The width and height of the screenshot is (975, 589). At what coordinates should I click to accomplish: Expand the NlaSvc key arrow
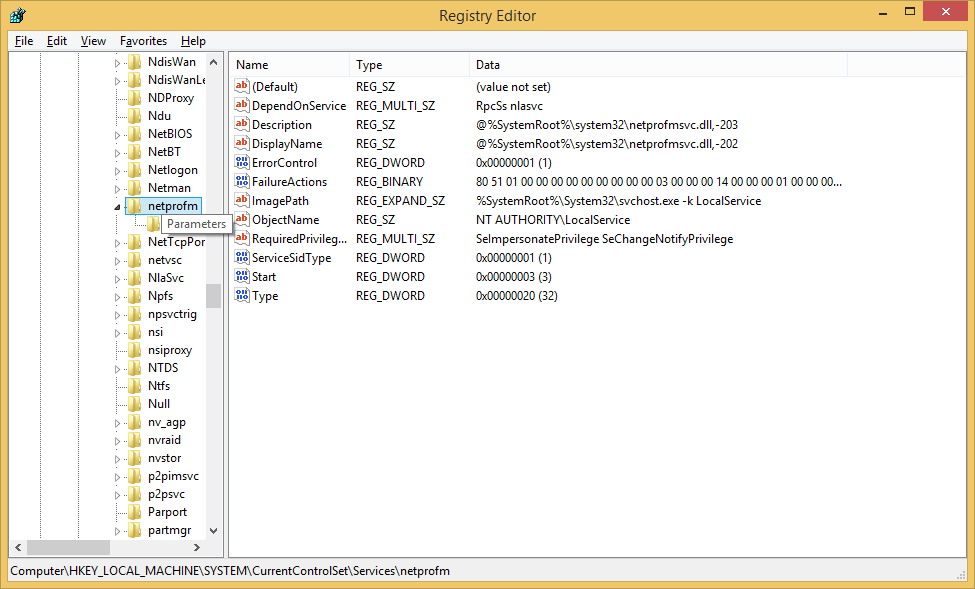117,278
